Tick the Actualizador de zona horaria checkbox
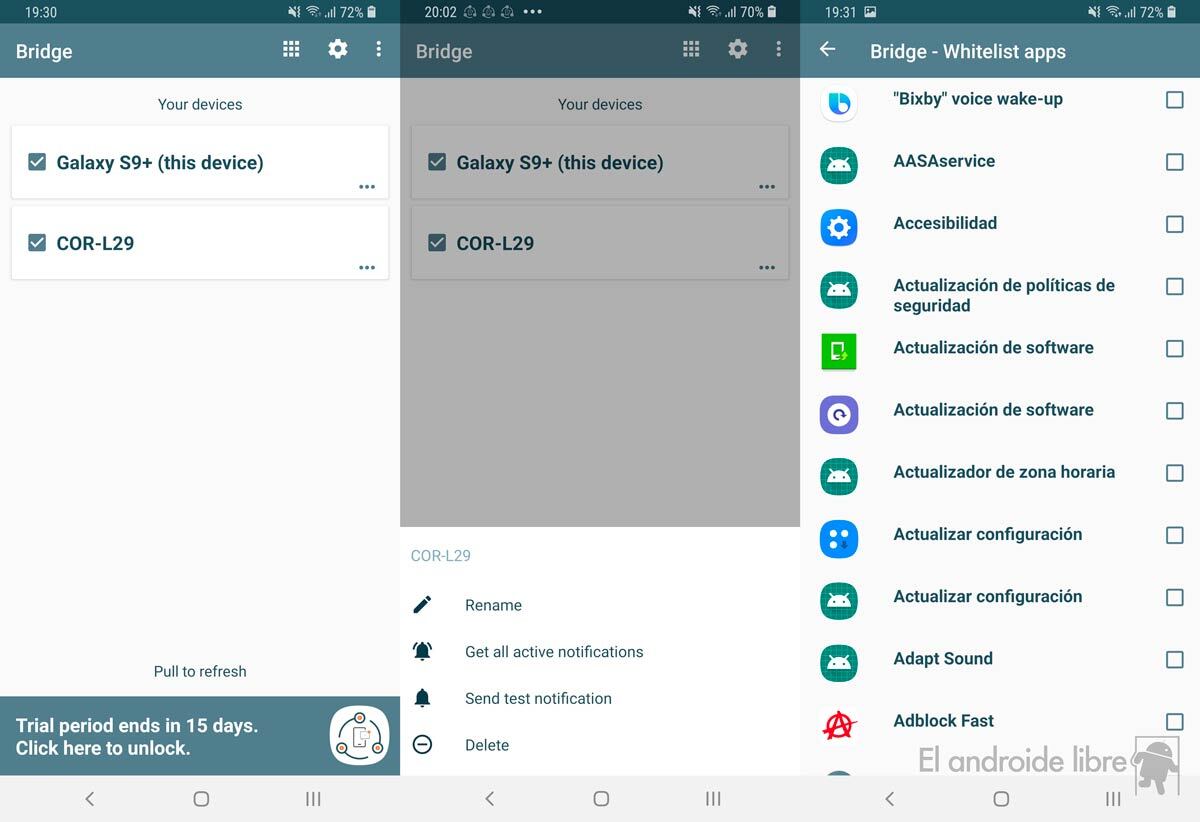The height and width of the screenshot is (822, 1200). (x=1174, y=473)
